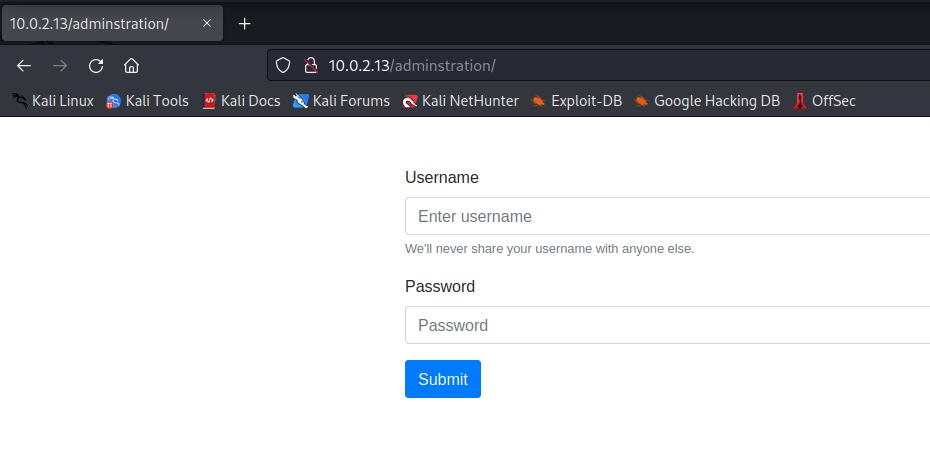Focus the address bar showing 10.0.2.13/adminstration/
This screenshot has width=930, height=462.
600,66
